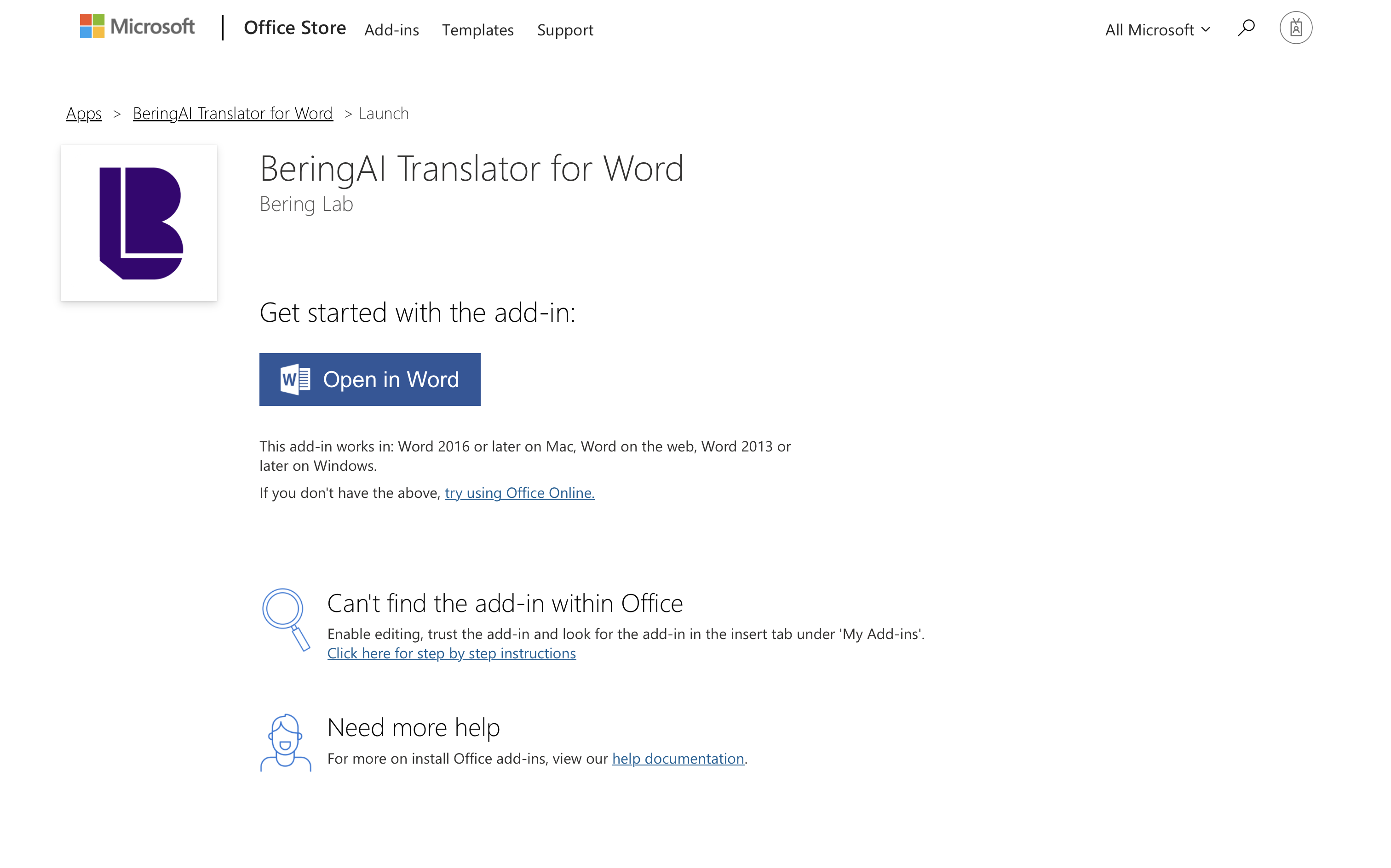Image resolution: width=1391 pixels, height=868 pixels.
Task: Navigate to Apps breadcrumb
Action: click(84, 113)
